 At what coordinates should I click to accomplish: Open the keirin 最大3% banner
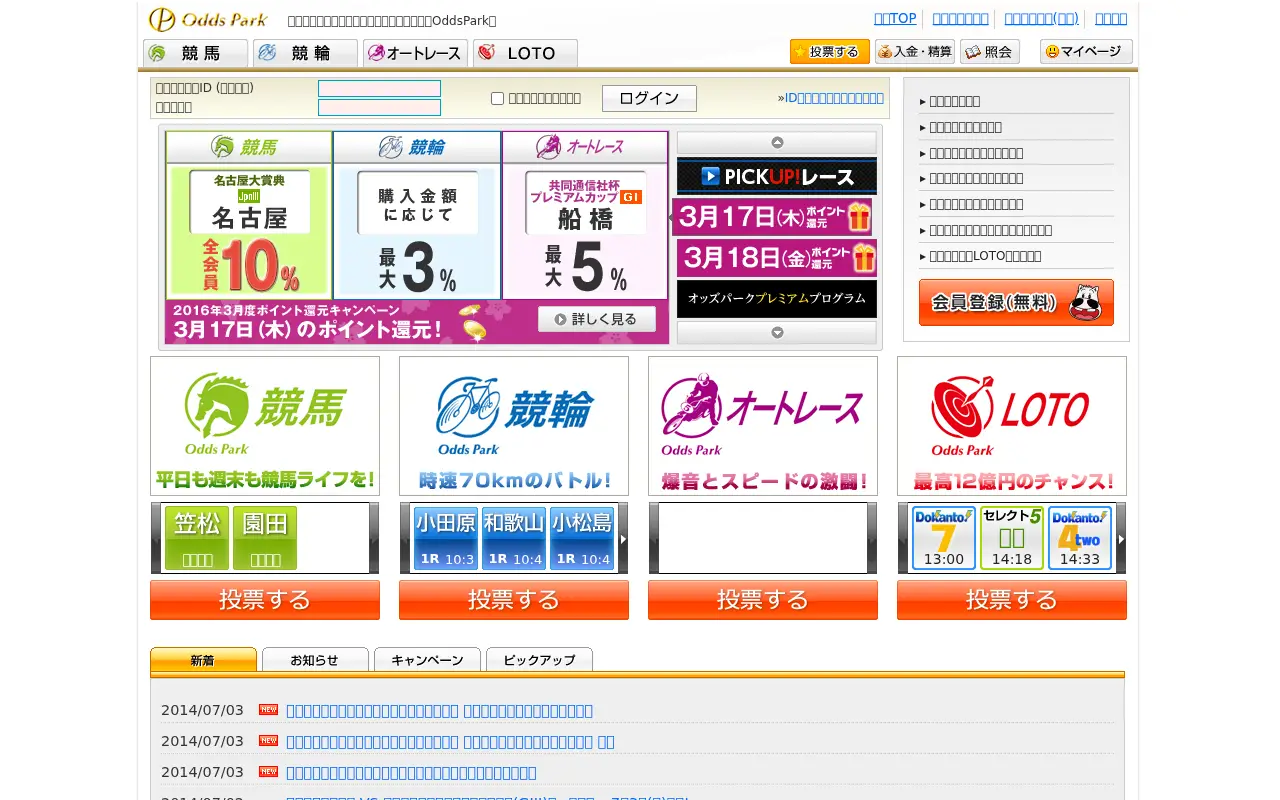[x=417, y=215]
